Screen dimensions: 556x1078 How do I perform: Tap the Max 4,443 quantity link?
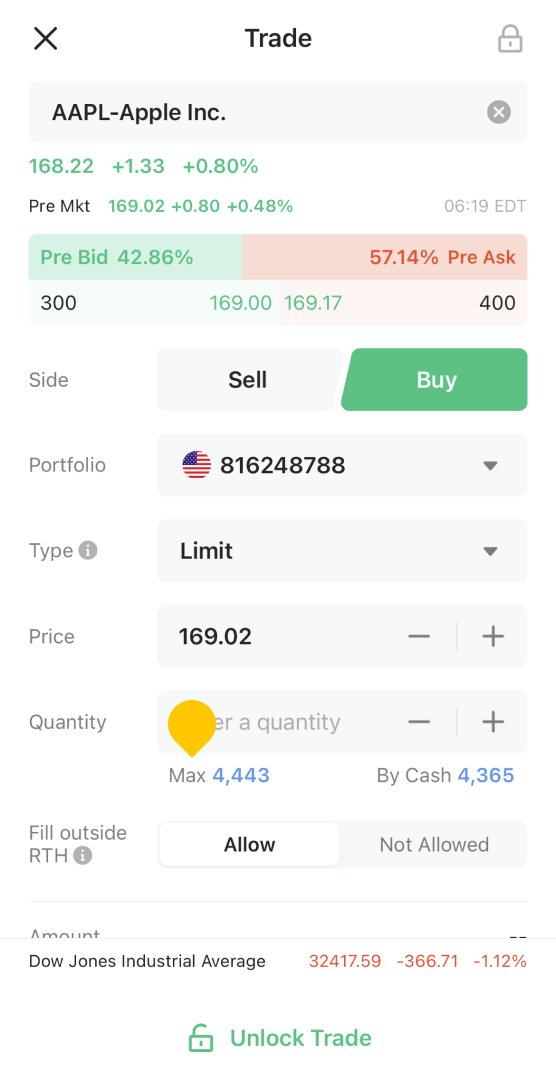(241, 776)
